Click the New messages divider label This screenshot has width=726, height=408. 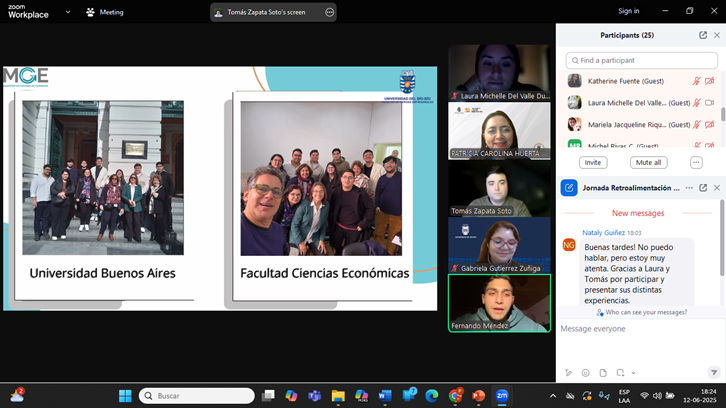[638, 213]
